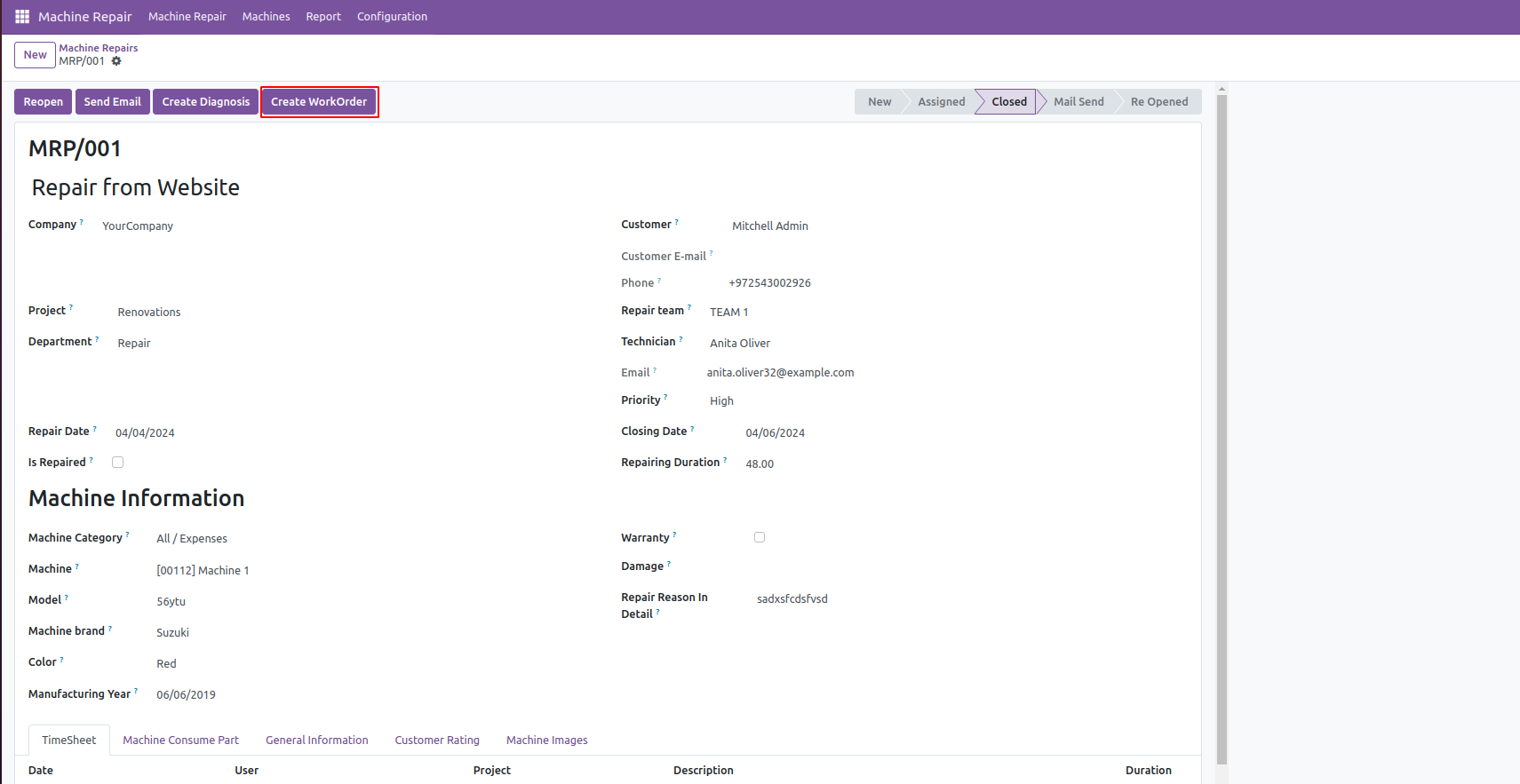The height and width of the screenshot is (784, 1520).
Task: Click the Damage field label
Action: point(642,566)
